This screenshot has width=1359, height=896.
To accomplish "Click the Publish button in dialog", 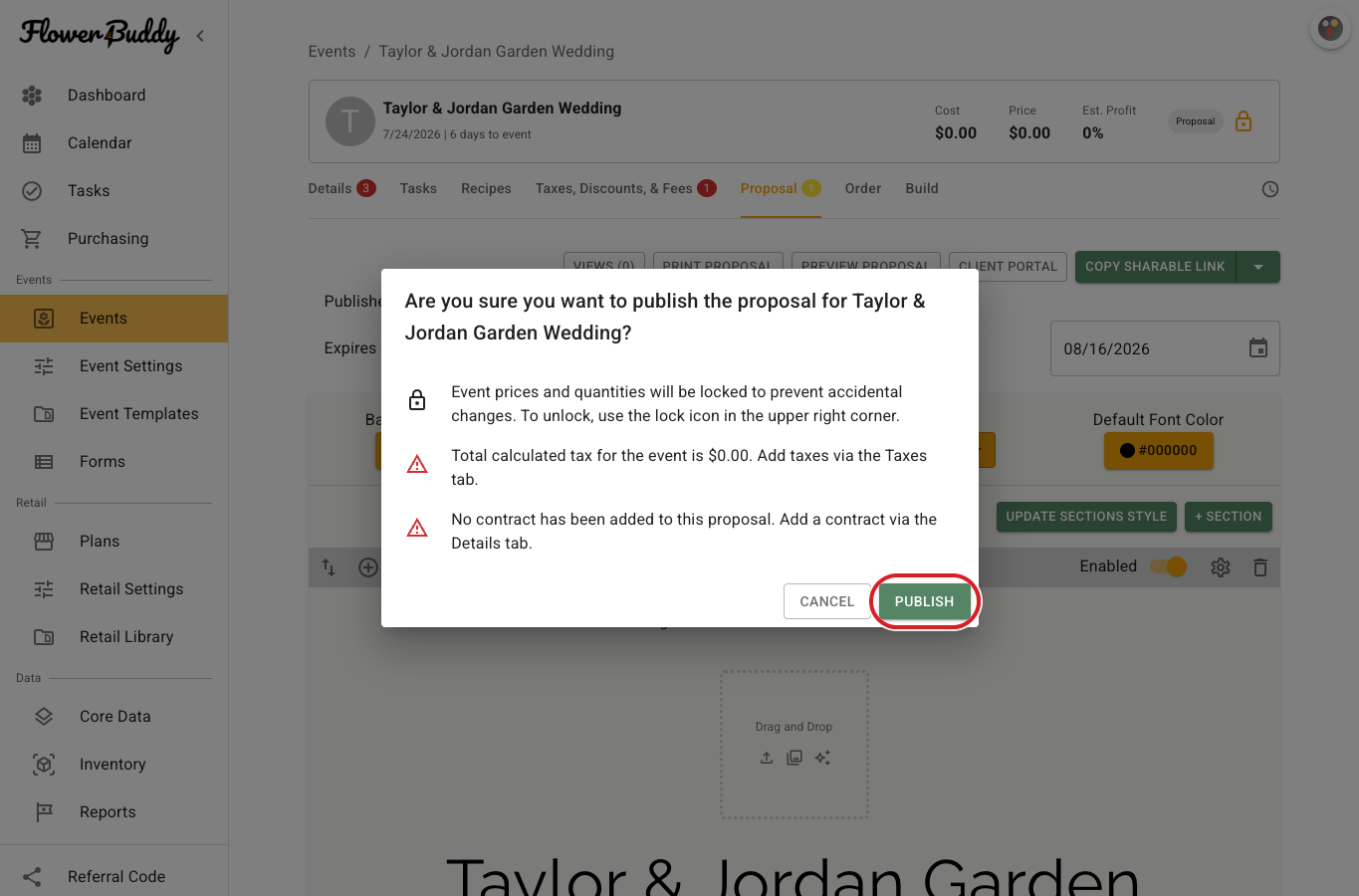I will (x=924, y=601).
